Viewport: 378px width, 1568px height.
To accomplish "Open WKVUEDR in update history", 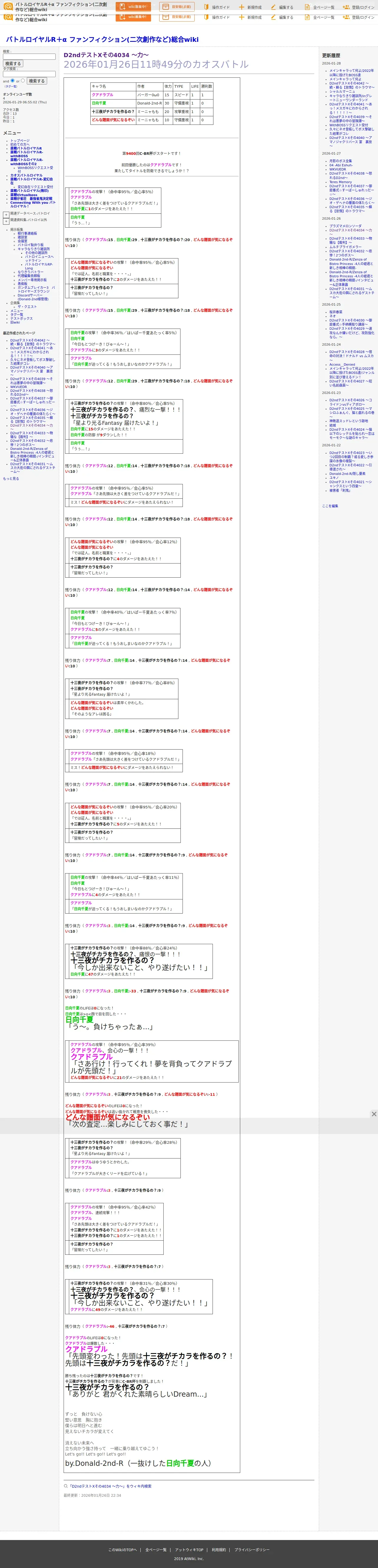I will [338, 169].
